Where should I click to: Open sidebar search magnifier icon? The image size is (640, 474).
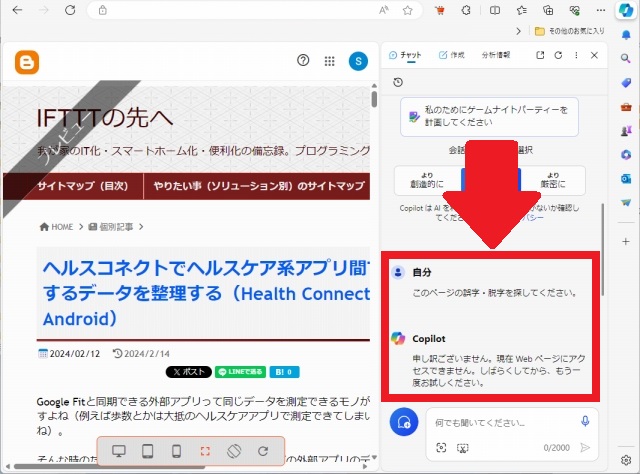click(x=626, y=58)
